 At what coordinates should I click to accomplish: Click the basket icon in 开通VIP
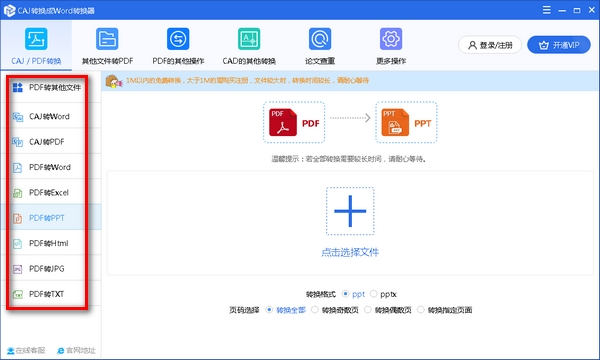pos(544,45)
